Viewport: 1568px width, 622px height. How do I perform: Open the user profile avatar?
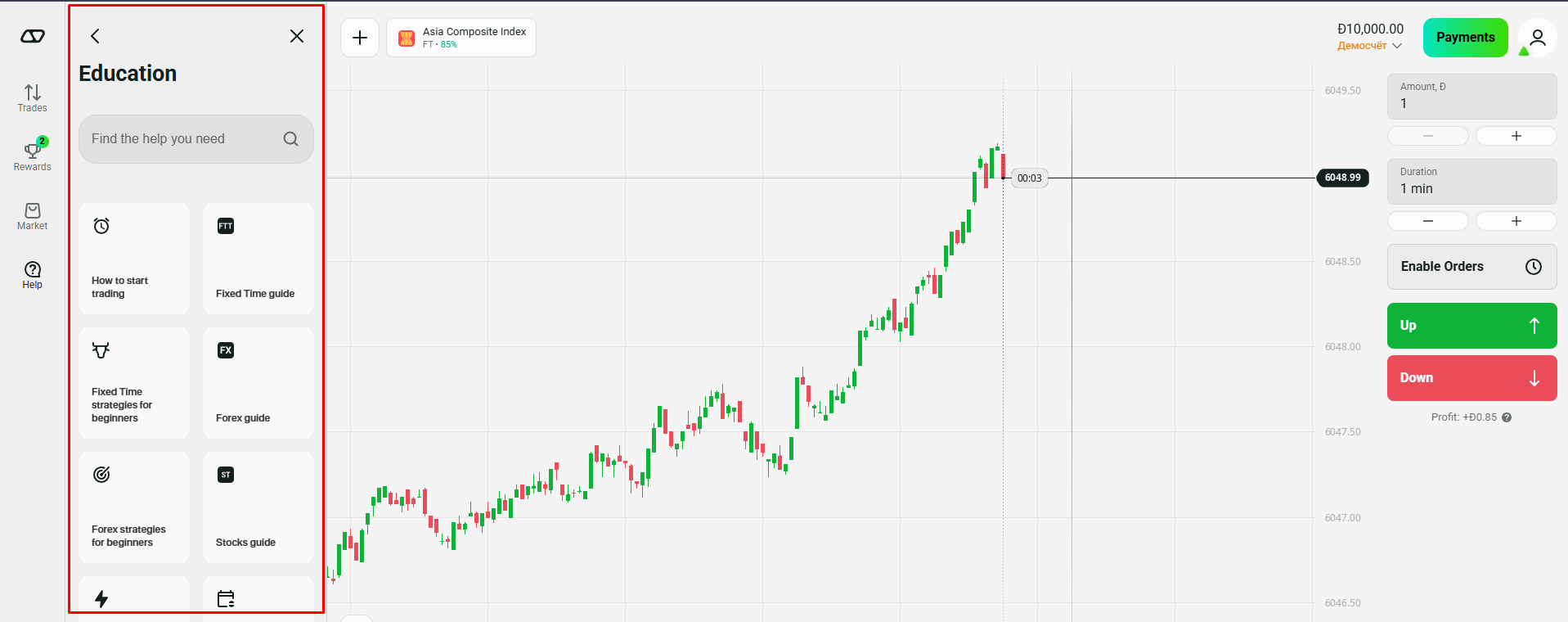coord(1537,38)
